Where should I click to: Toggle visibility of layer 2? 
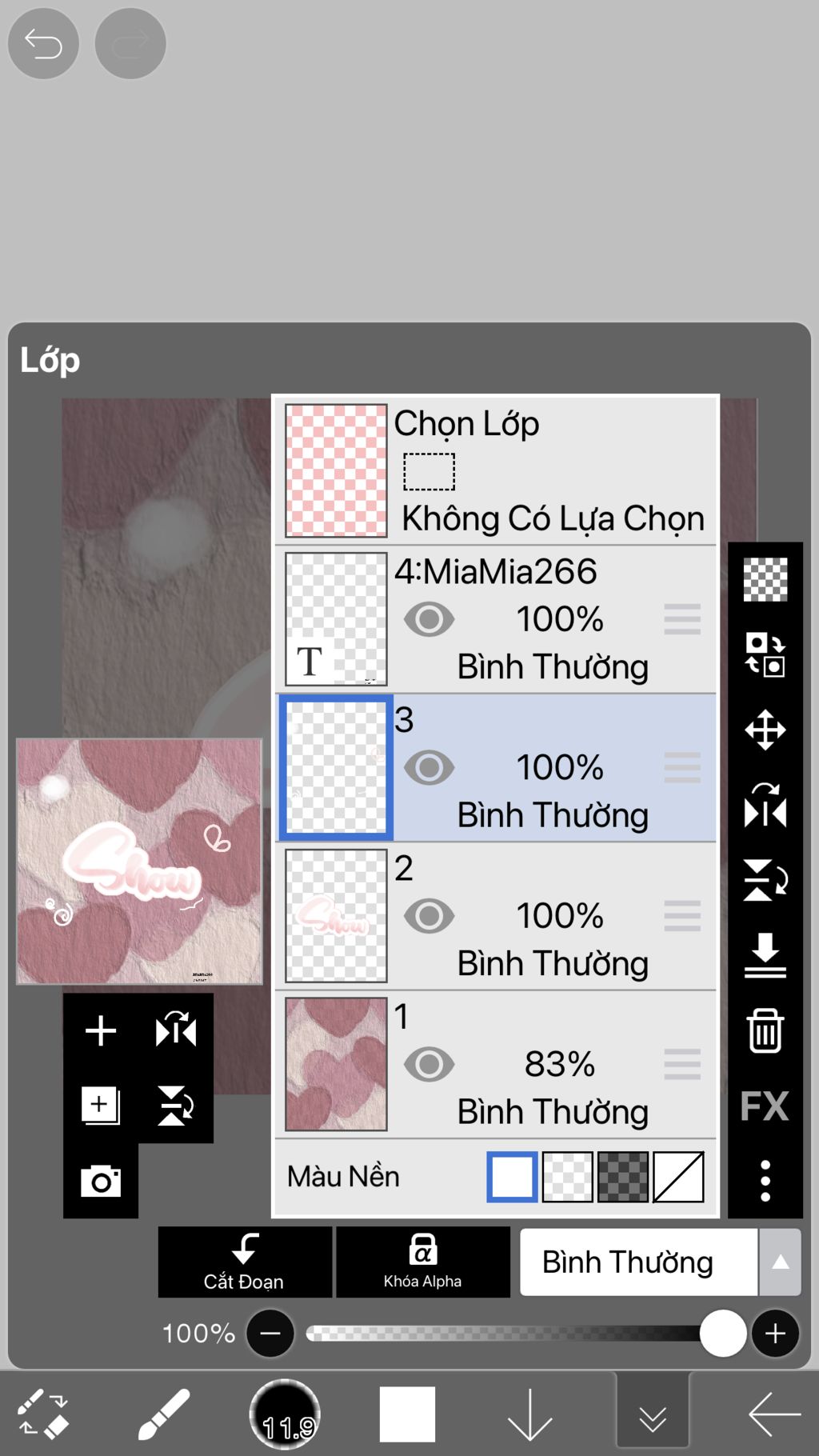point(429,916)
